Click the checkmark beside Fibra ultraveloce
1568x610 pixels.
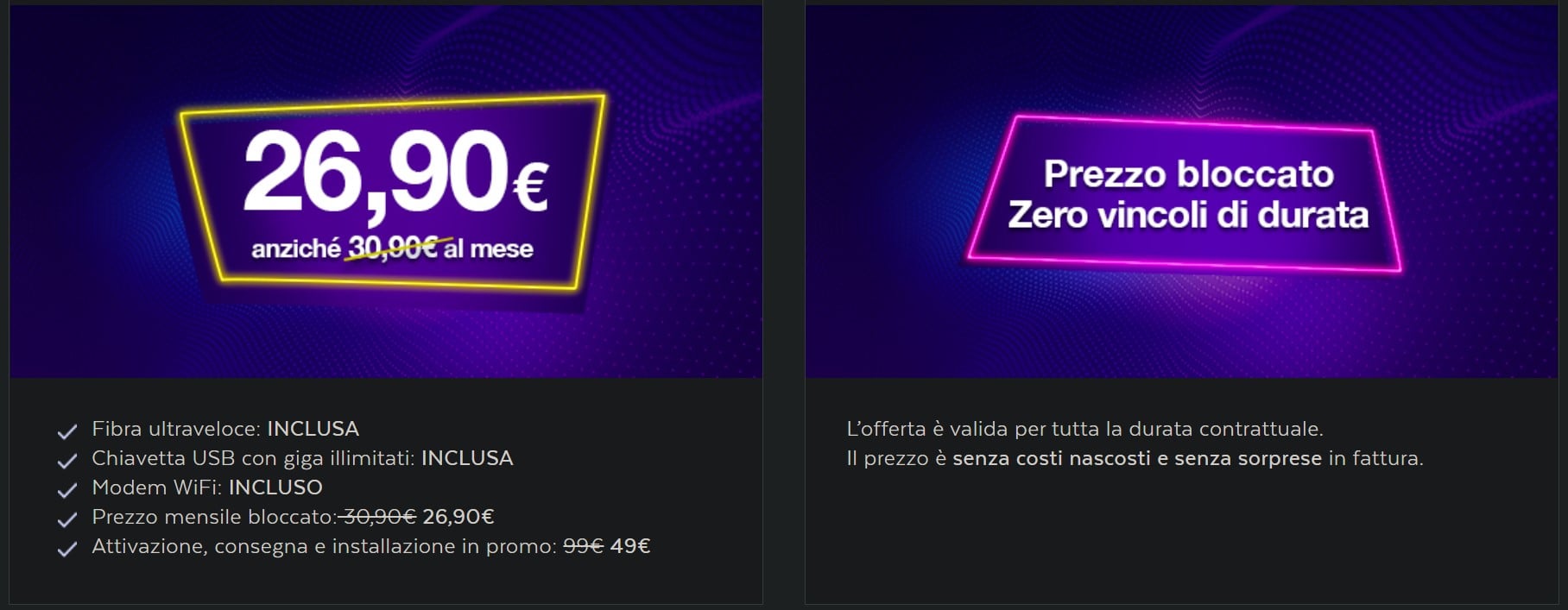pyautogui.click(x=67, y=431)
